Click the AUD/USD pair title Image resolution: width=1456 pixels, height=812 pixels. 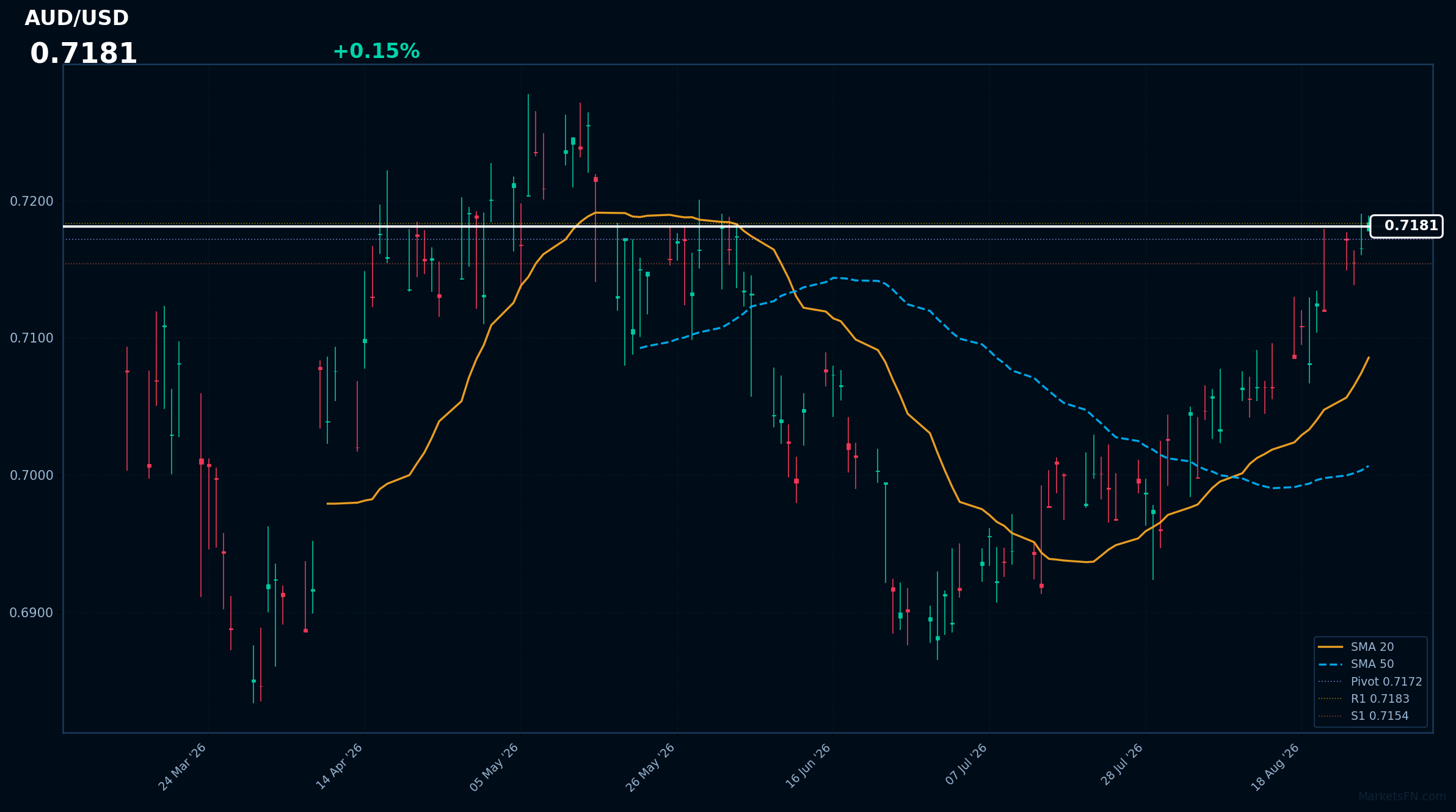[76, 18]
